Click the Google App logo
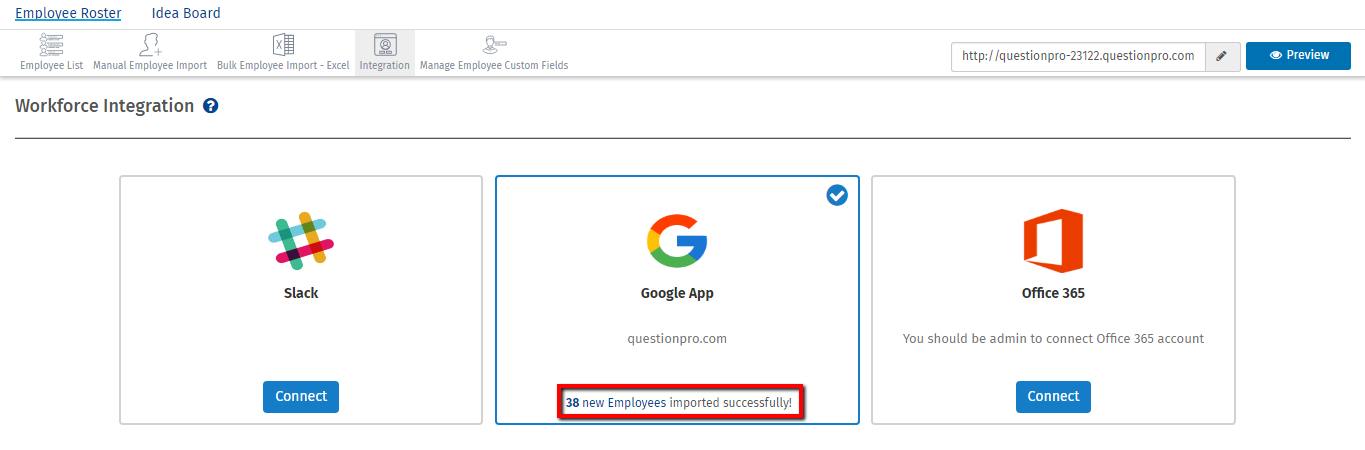The width and height of the screenshot is (1365, 450). 677,241
